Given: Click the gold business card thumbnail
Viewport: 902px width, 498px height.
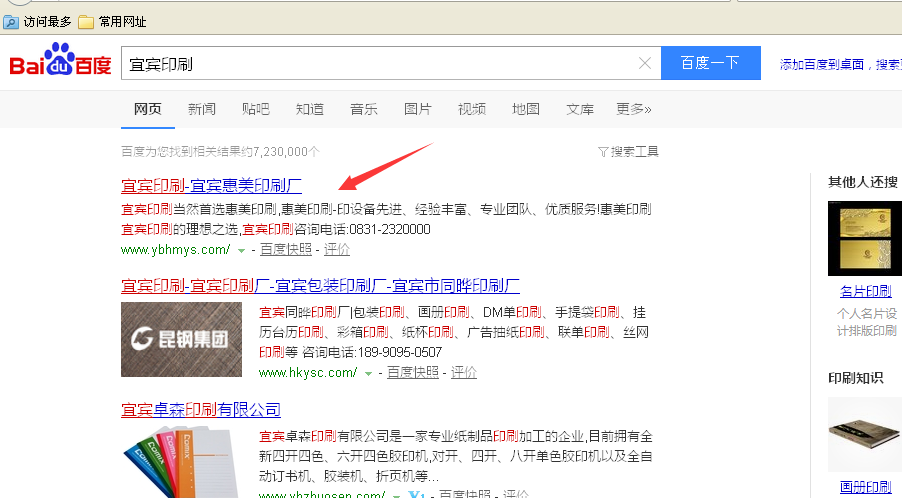Looking at the screenshot, I should pyautogui.click(x=865, y=238).
